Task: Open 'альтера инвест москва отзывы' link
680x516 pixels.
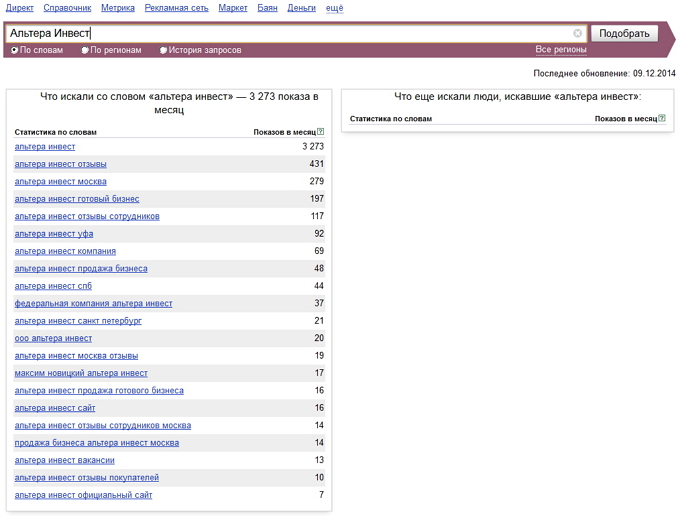Action: [76, 356]
